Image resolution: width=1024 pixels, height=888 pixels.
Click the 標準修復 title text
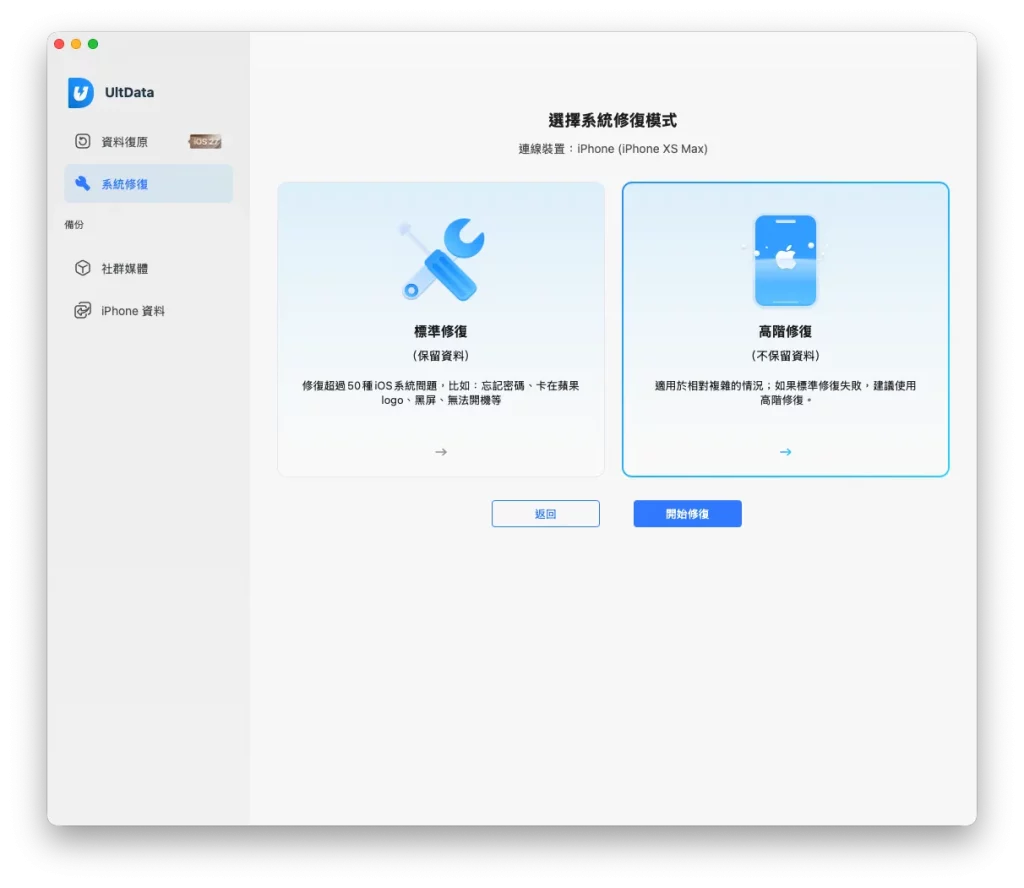(x=441, y=332)
